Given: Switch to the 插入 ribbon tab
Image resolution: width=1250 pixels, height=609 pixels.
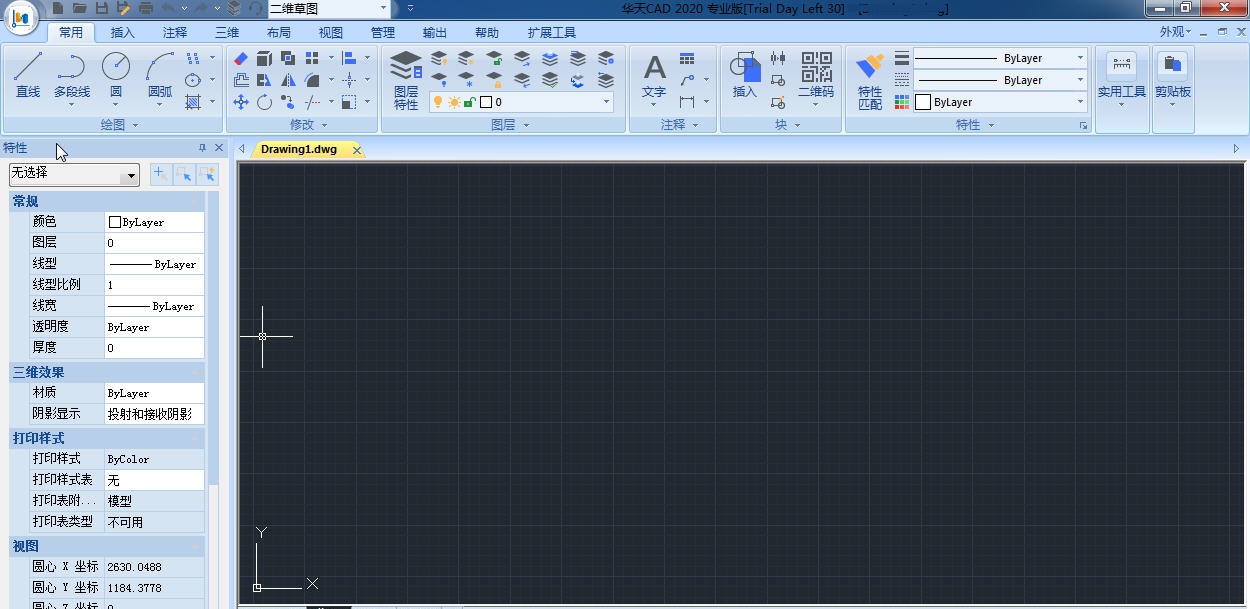Looking at the screenshot, I should tap(122, 32).
